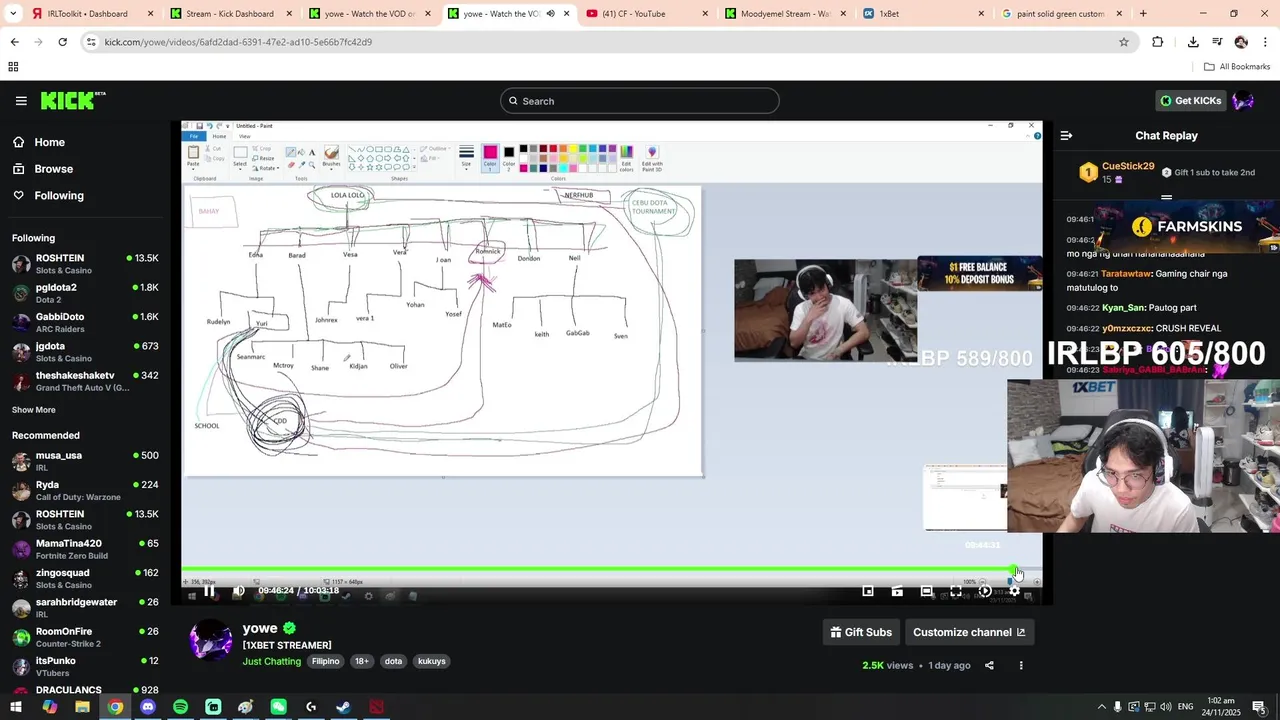Click the video progress bar
The height and width of the screenshot is (720, 1280).
tap(611, 570)
